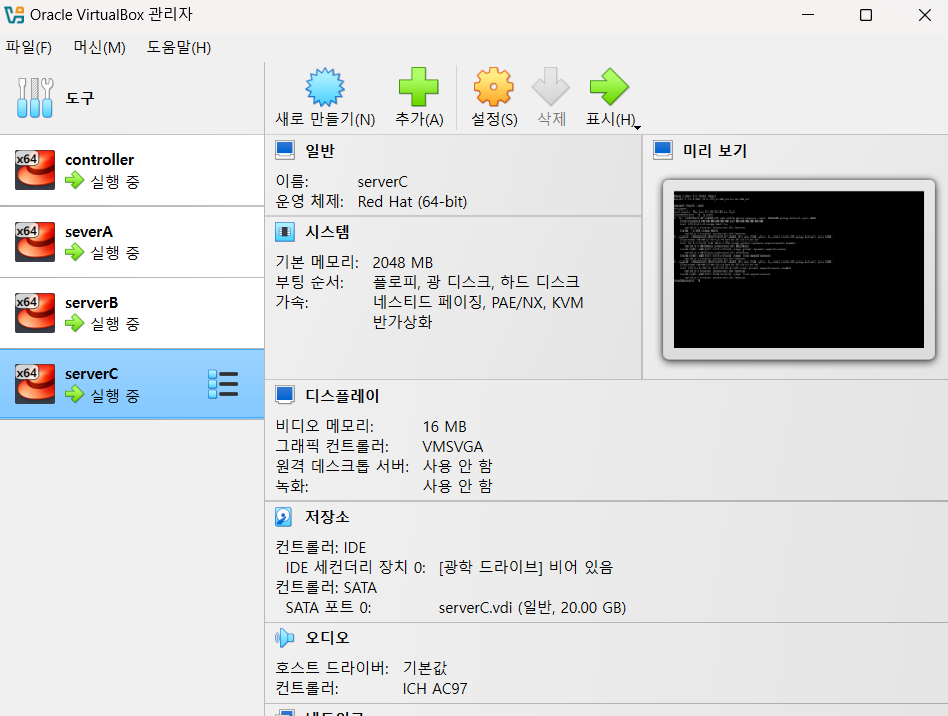This screenshot has width=948, height=716.
Task: Click the Show (표시) green arrow icon
Action: coord(609,87)
